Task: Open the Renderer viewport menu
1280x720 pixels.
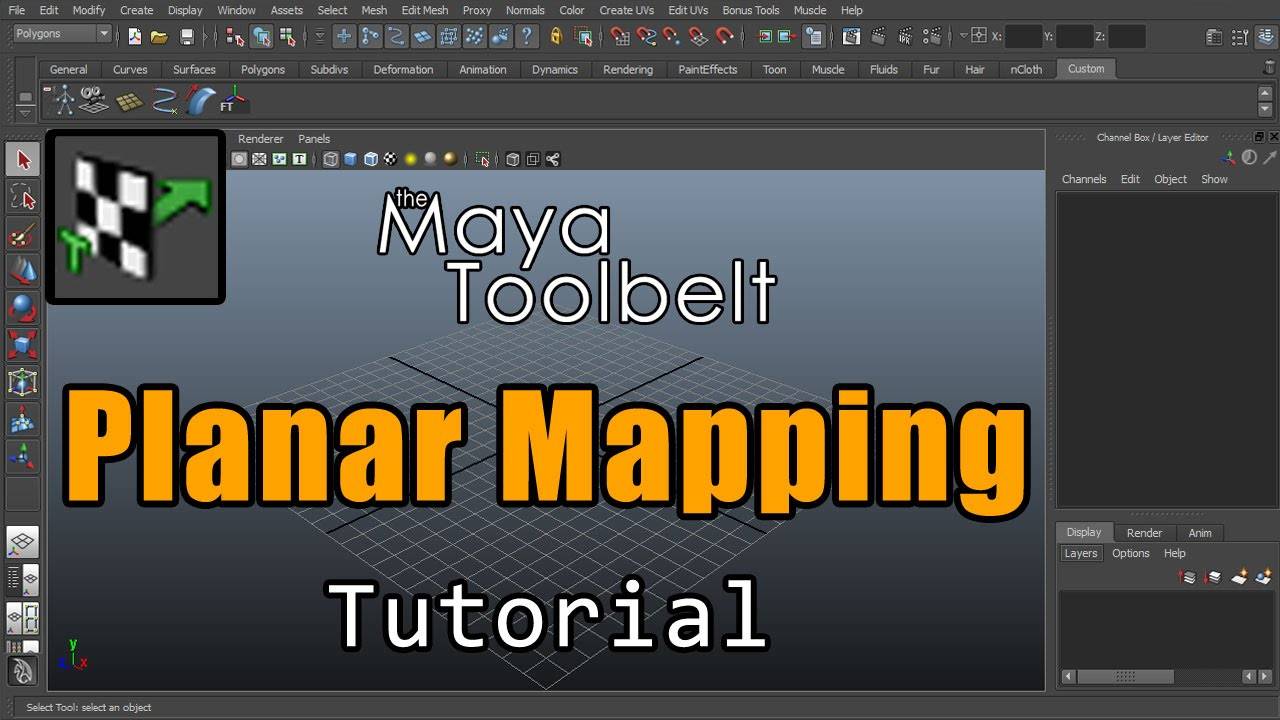Action: point(261,139)
